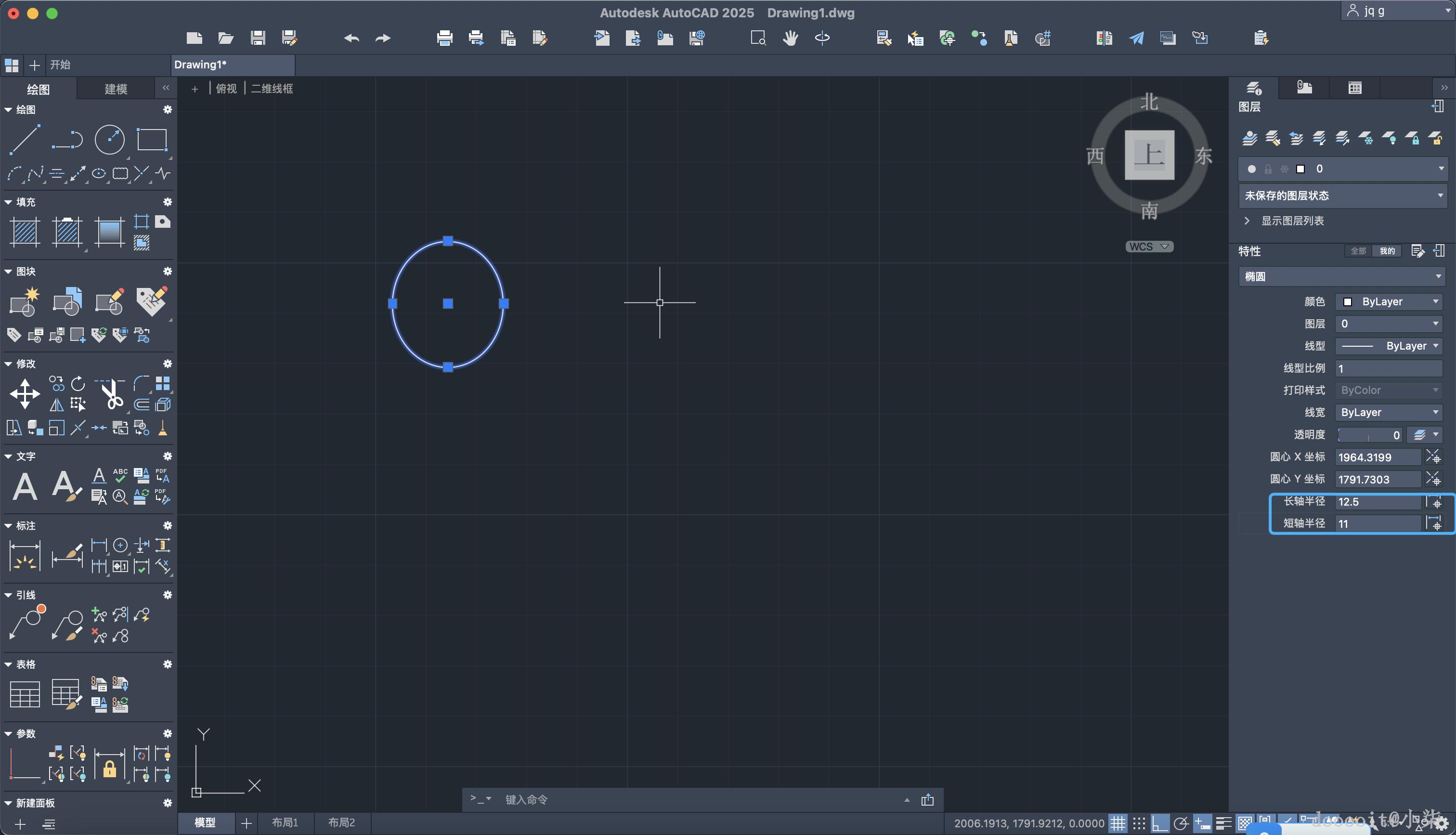Choose the Hatch fill tool
Screen dimensions: 1456x835
point(25,232)
